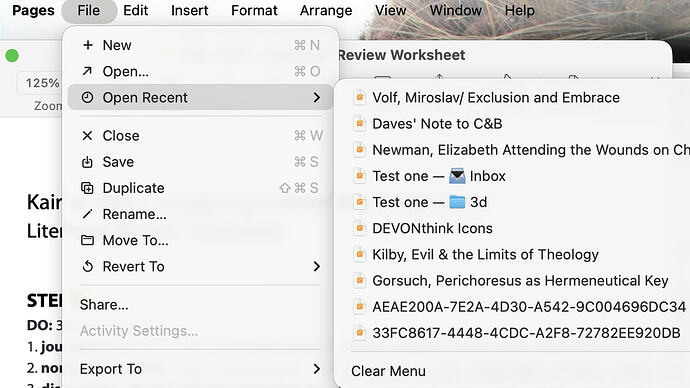Expand the Revert To submenu
This screenshot has width=690, height=388.
click(201, 266)
